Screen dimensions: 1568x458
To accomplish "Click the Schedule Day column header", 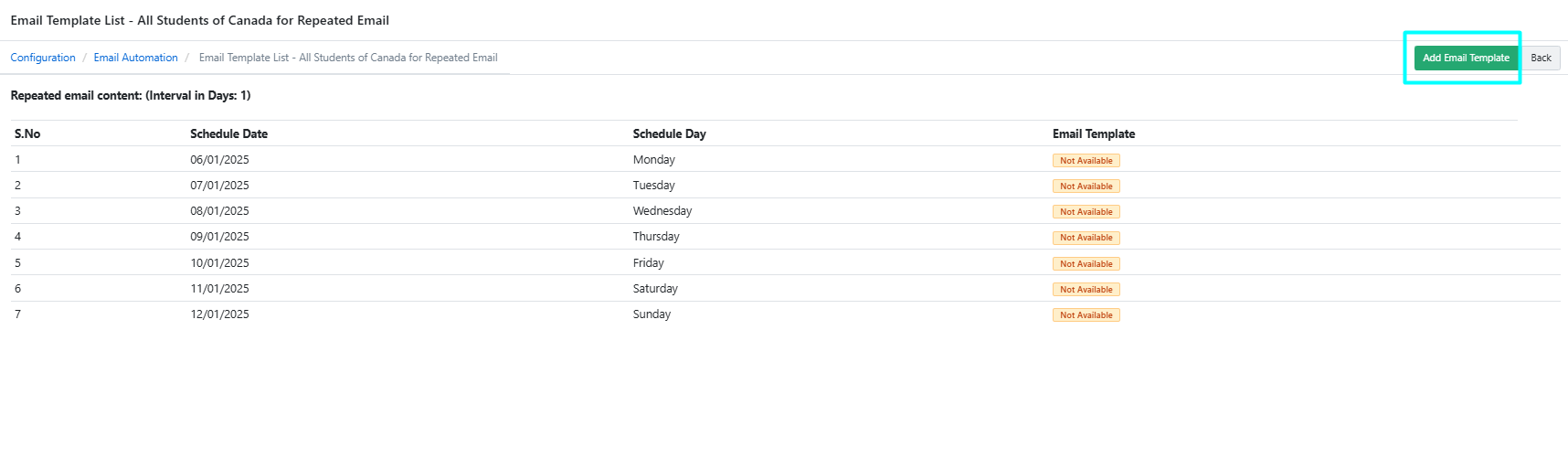I will 669,133.
